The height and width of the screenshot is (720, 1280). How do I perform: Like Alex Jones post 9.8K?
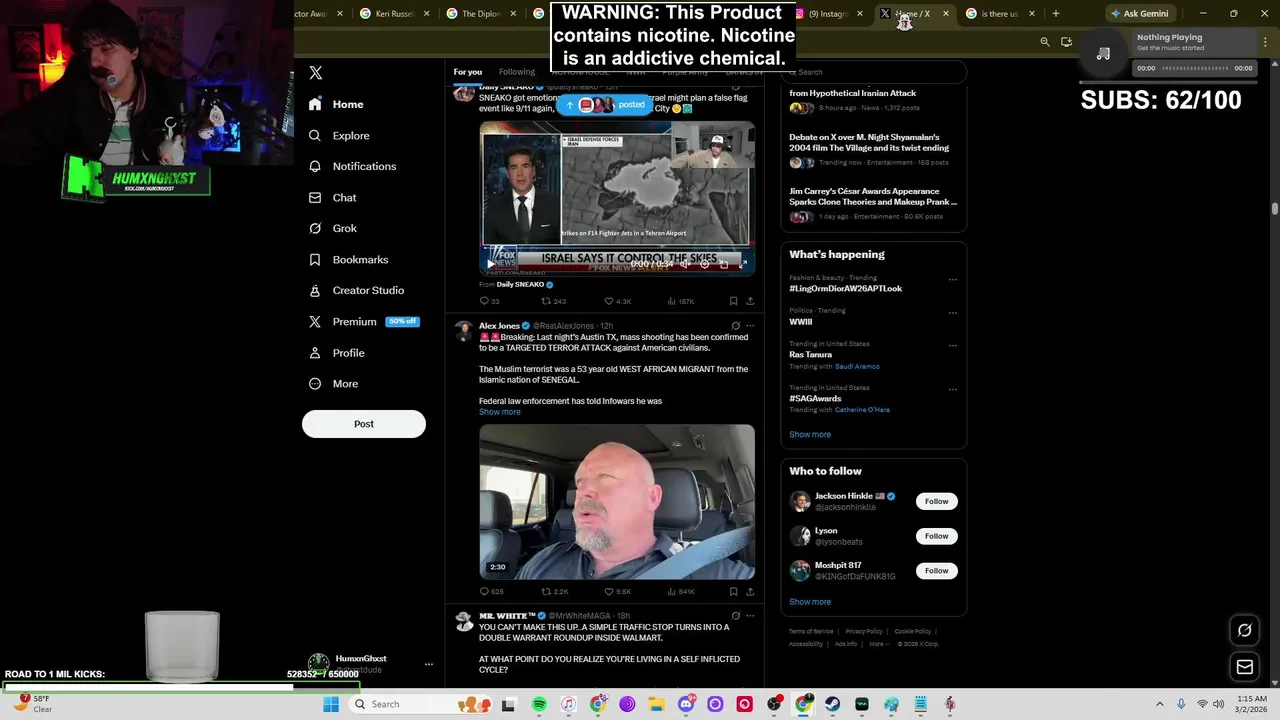tap(617, 592)
